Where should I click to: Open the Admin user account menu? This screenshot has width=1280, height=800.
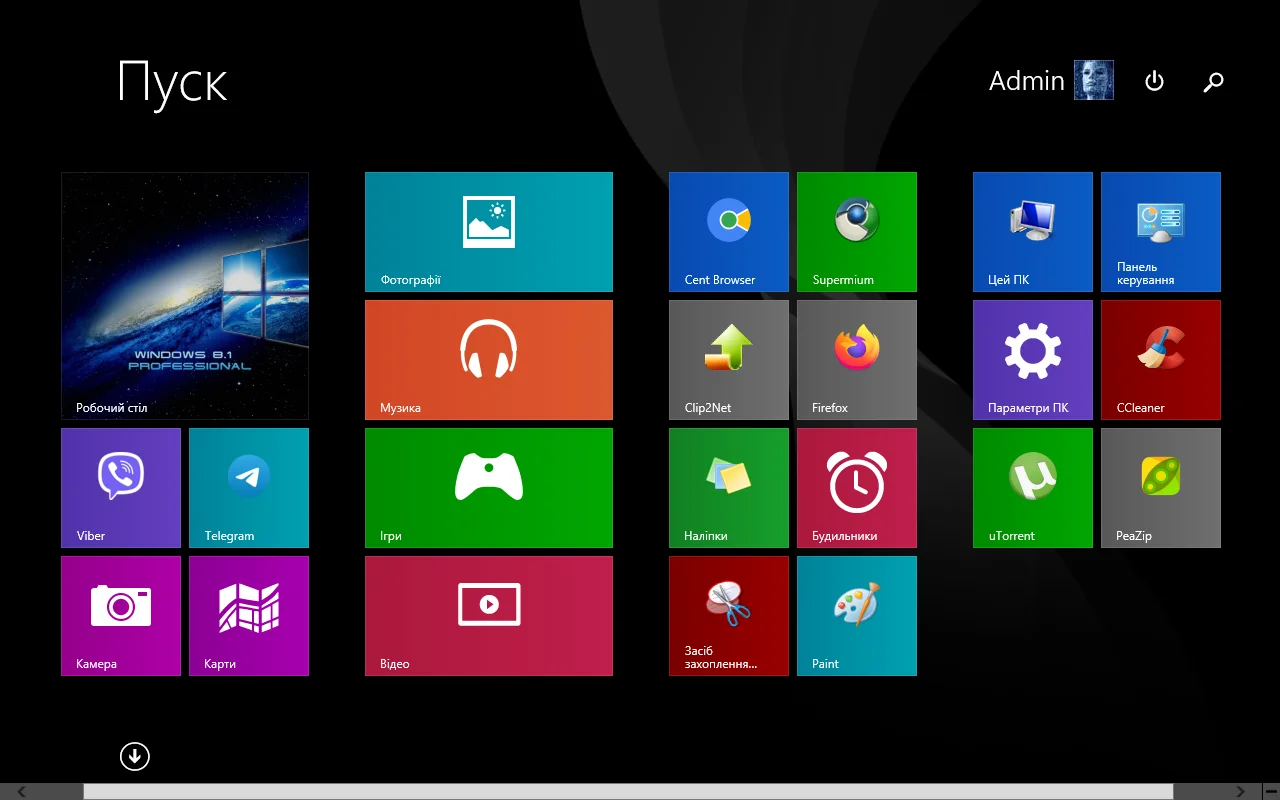1050,81
